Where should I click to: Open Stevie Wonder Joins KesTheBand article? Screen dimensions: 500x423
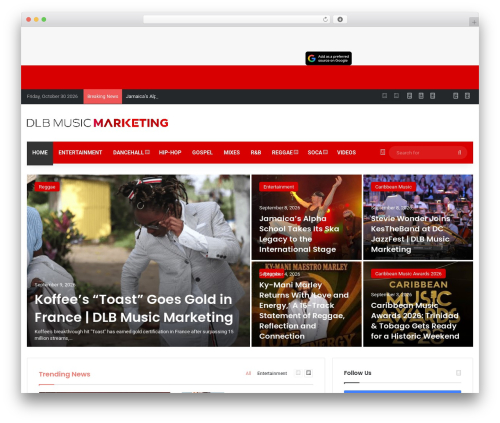point(410,234)
